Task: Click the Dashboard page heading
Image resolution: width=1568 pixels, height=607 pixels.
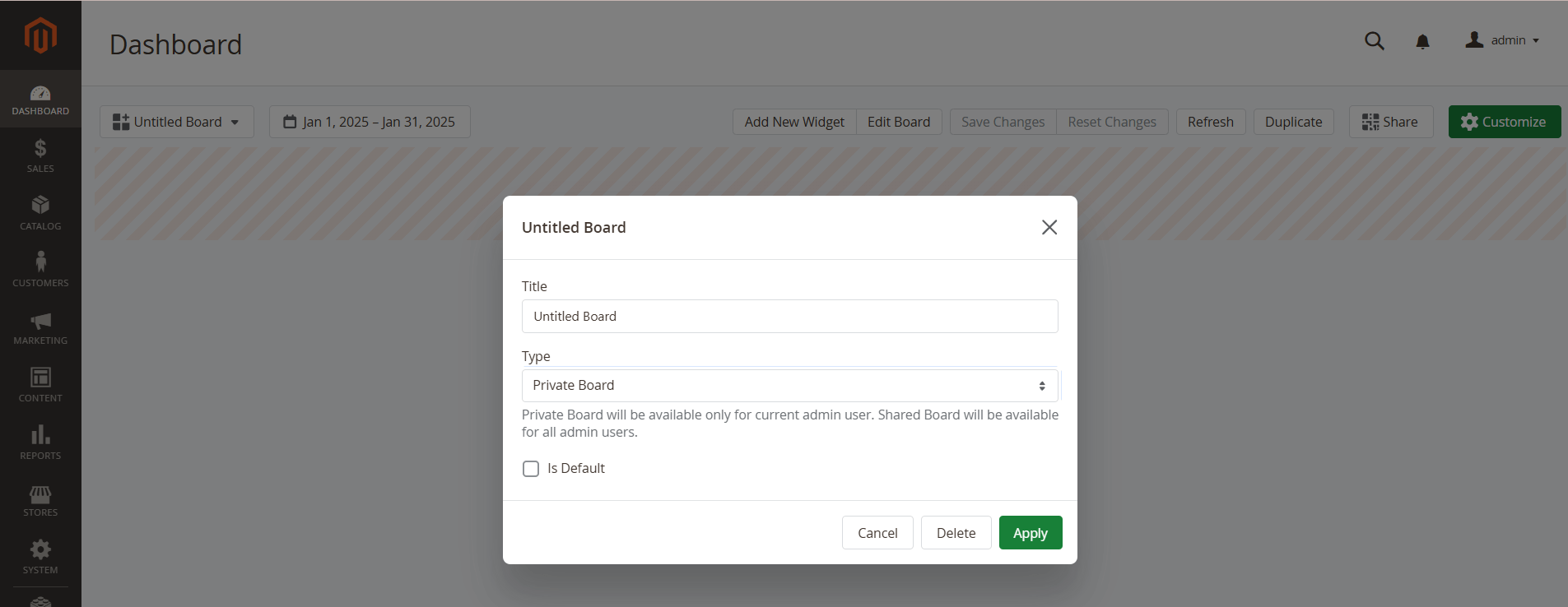Action: coord(175,44)
